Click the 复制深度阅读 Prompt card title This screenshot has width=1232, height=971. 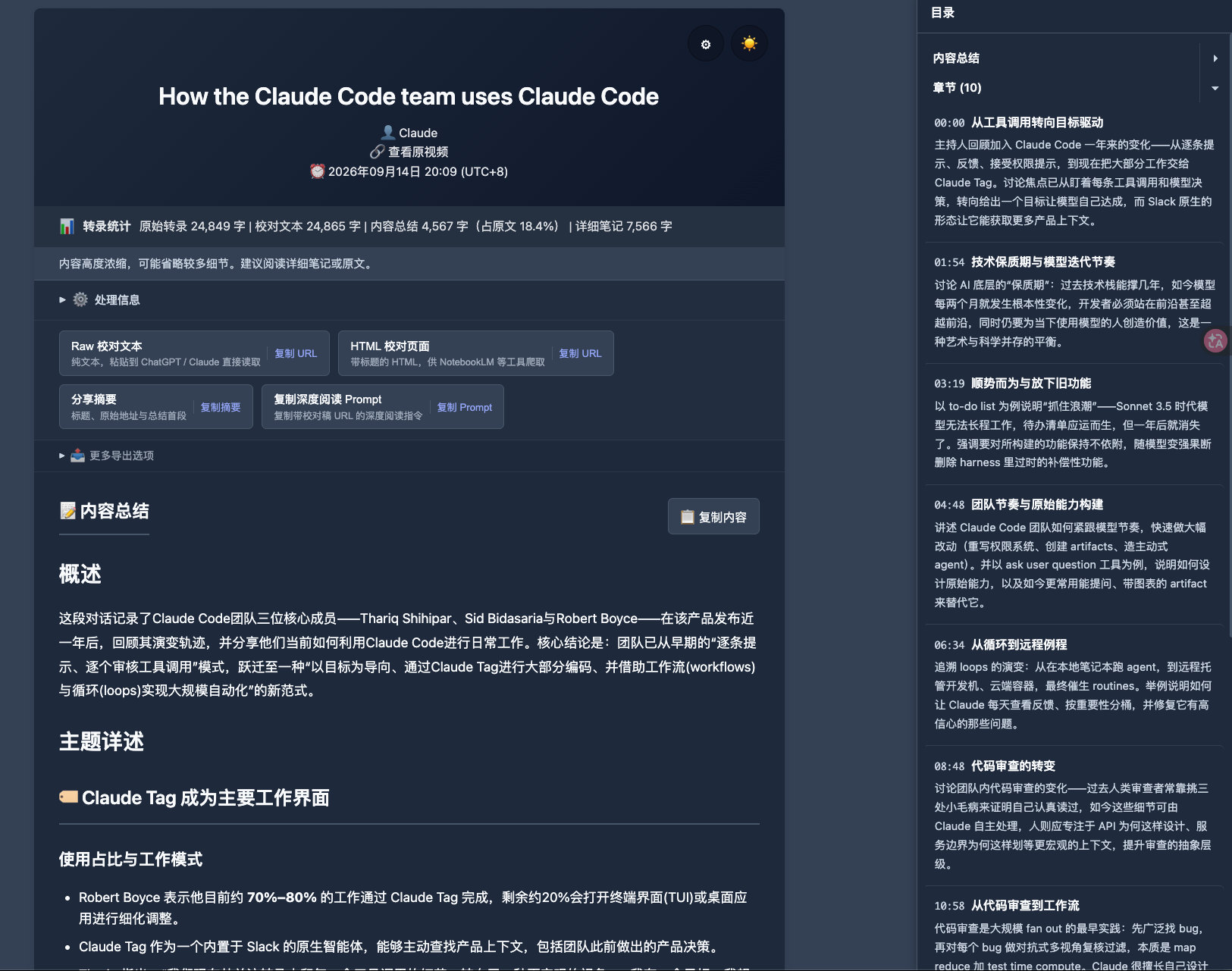[x=328, y=399]
